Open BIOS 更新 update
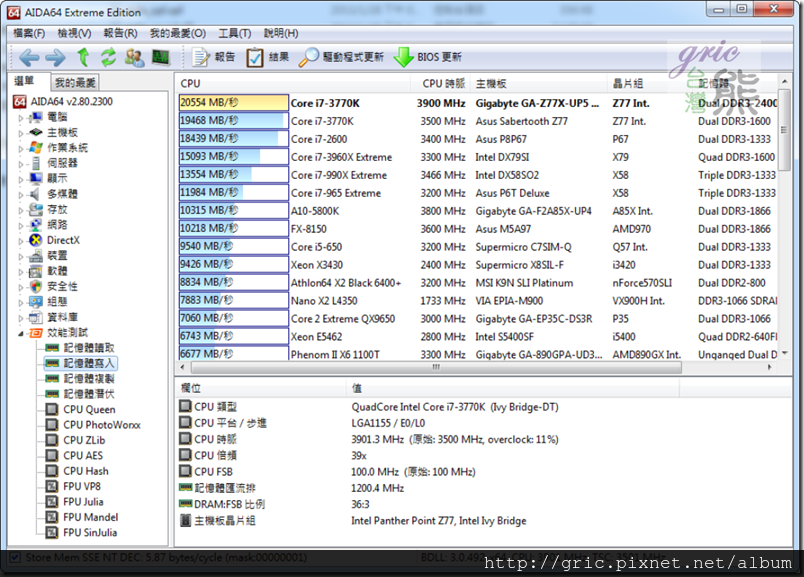804x577 pixels. point(428,57)
